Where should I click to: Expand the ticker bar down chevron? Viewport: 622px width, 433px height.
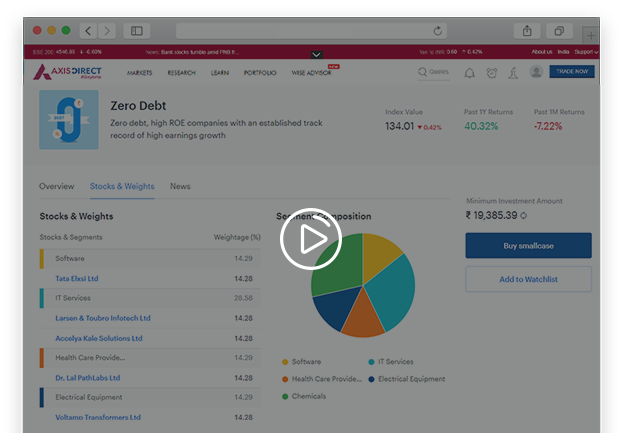pyautogui.click(x=316, y=54)
